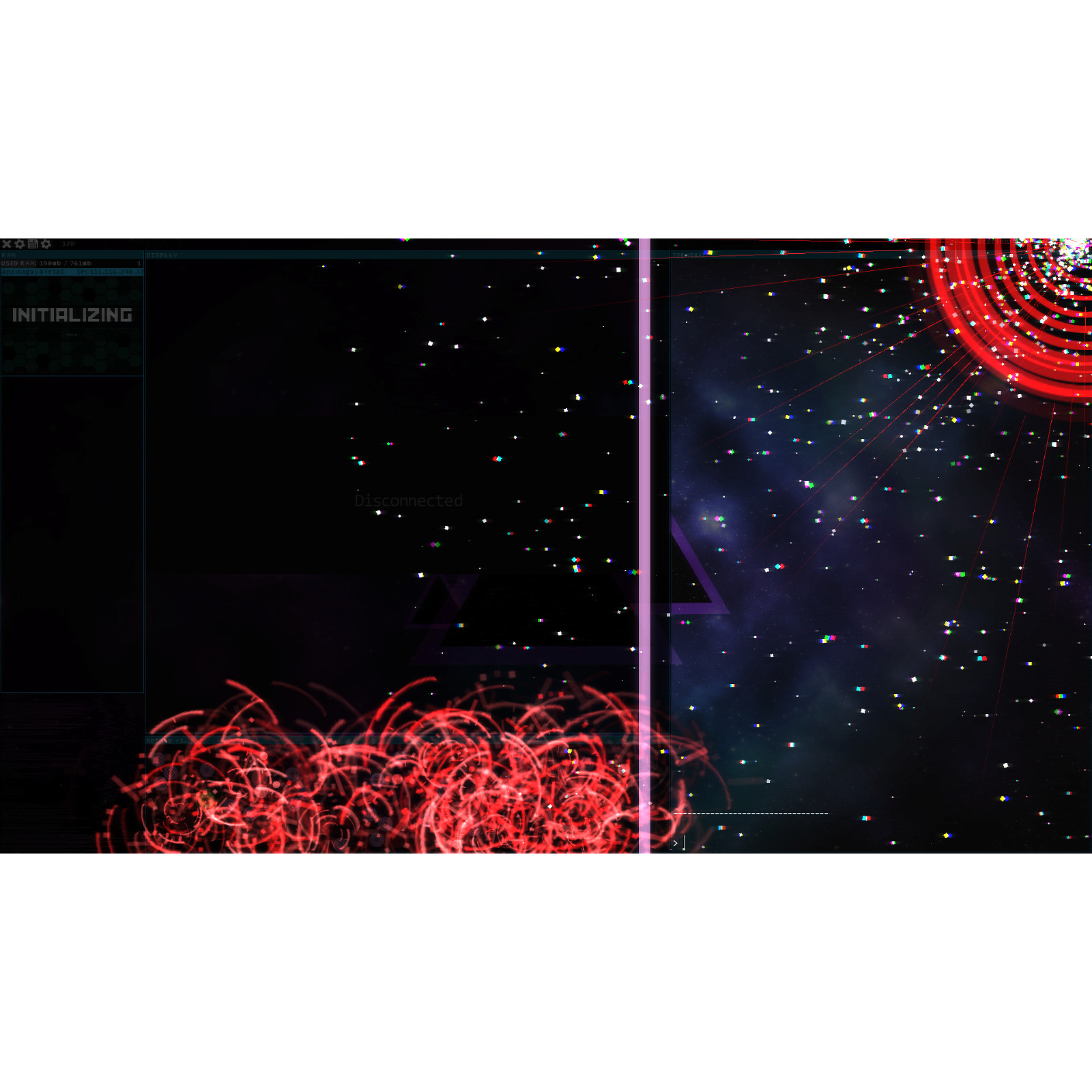The width and height of the screenshot is (1092, 1092).
Task: Click the netMap v1.7 panel header
Action: coord(167,741)
